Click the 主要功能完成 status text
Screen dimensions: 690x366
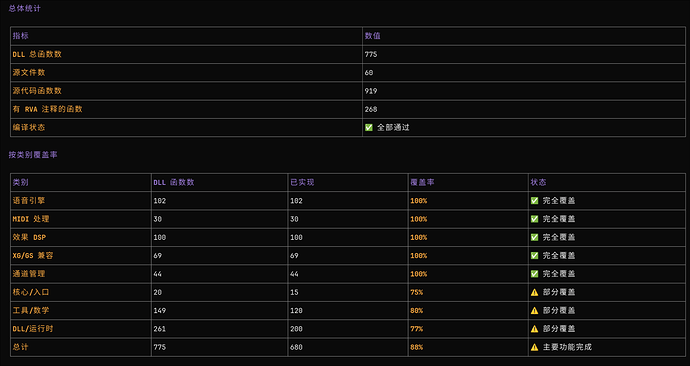(x=567, y=347)
